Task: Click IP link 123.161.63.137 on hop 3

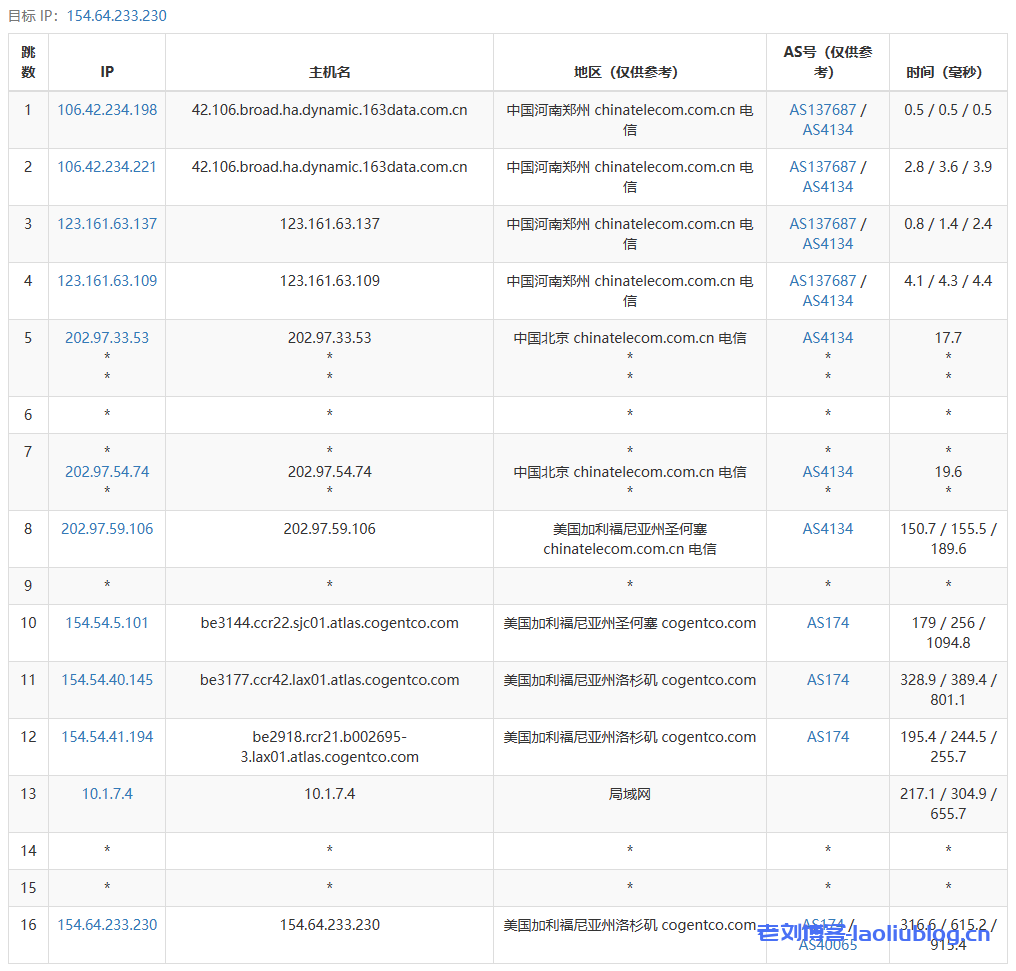Action: pos(106,223)
